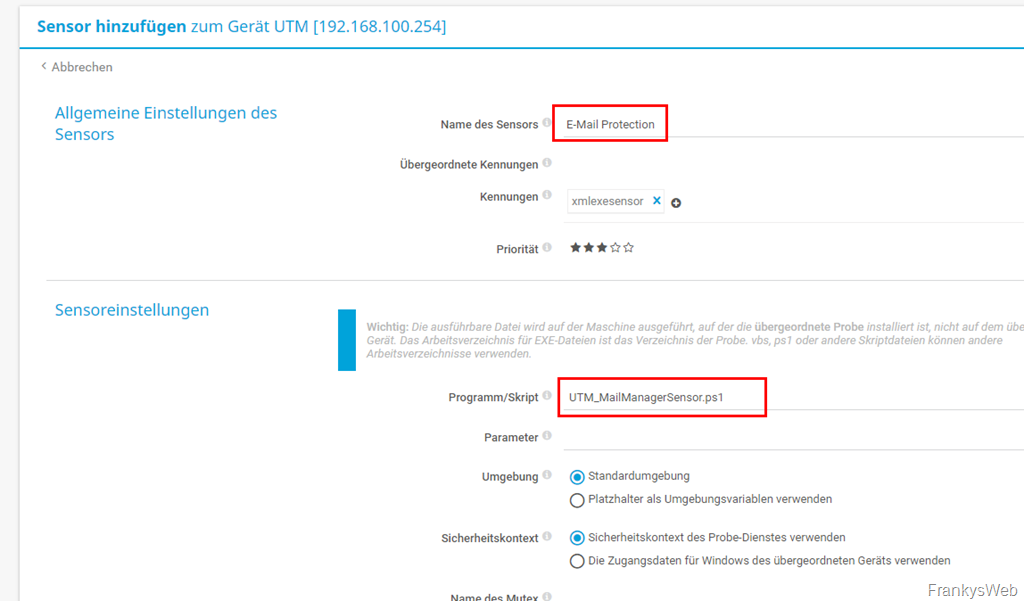Viewport: 1024px width, 601px height.
Task: Set priority to five stars
Action: pos(628,248)
